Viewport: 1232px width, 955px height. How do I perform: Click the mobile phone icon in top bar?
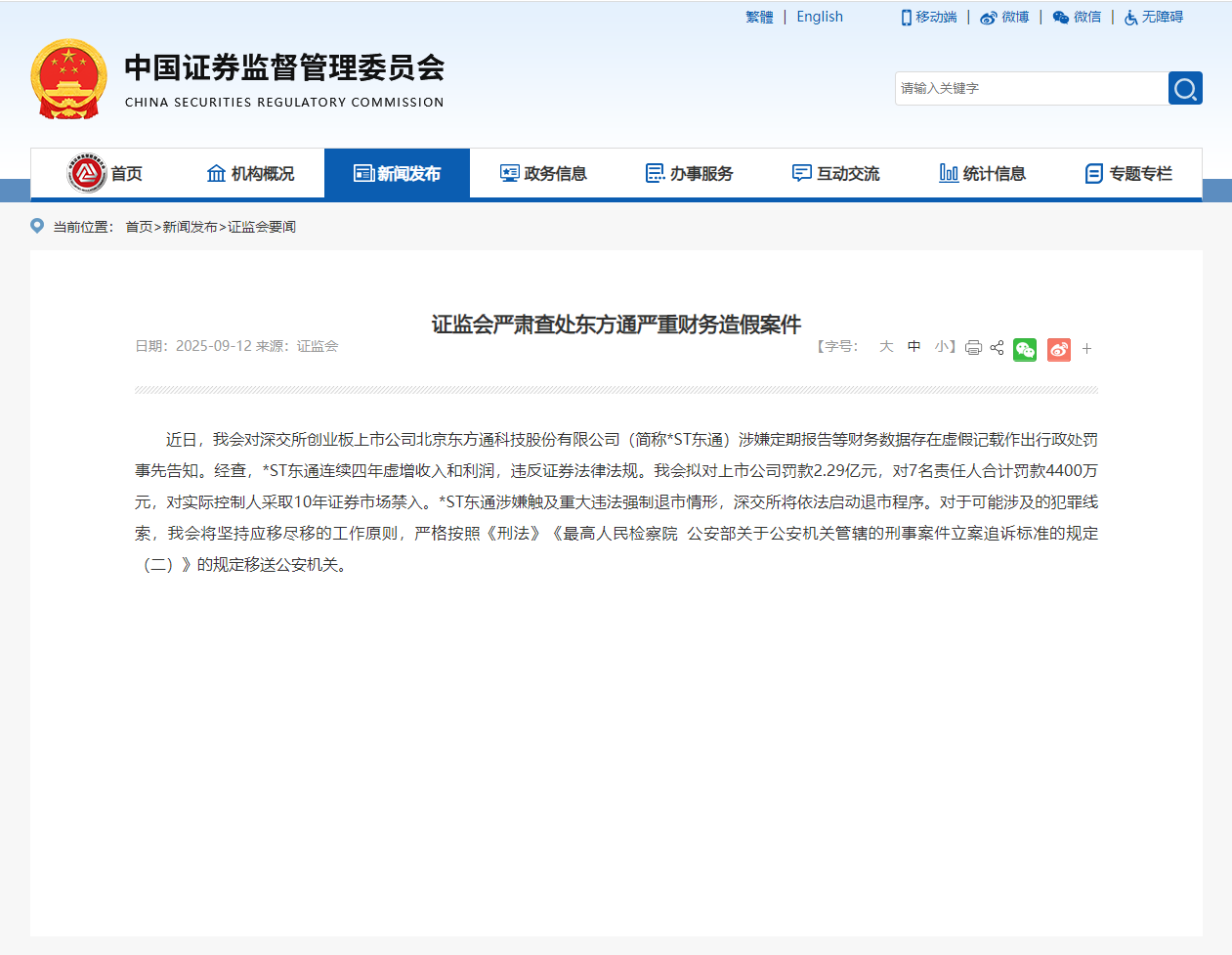pos(907,18)
